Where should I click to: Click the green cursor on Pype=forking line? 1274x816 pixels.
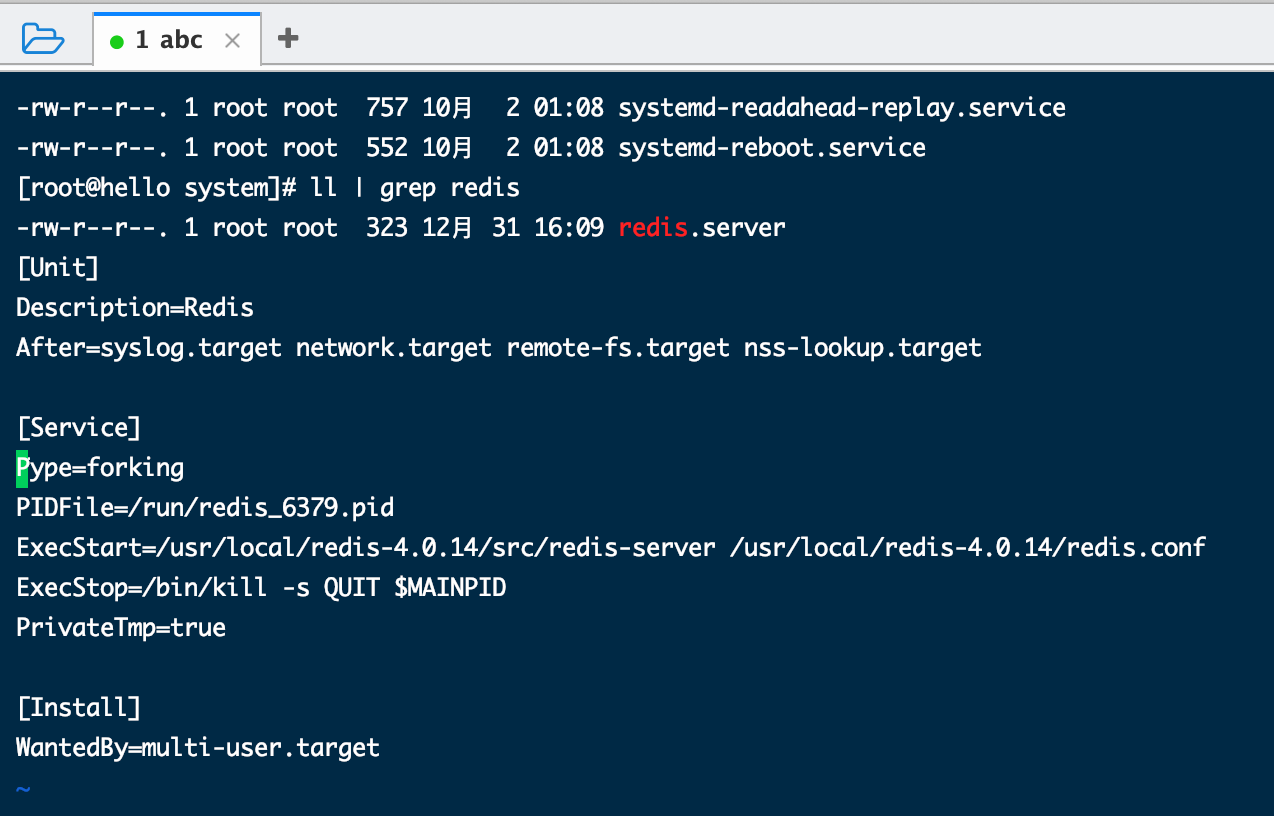coord(22,468)
